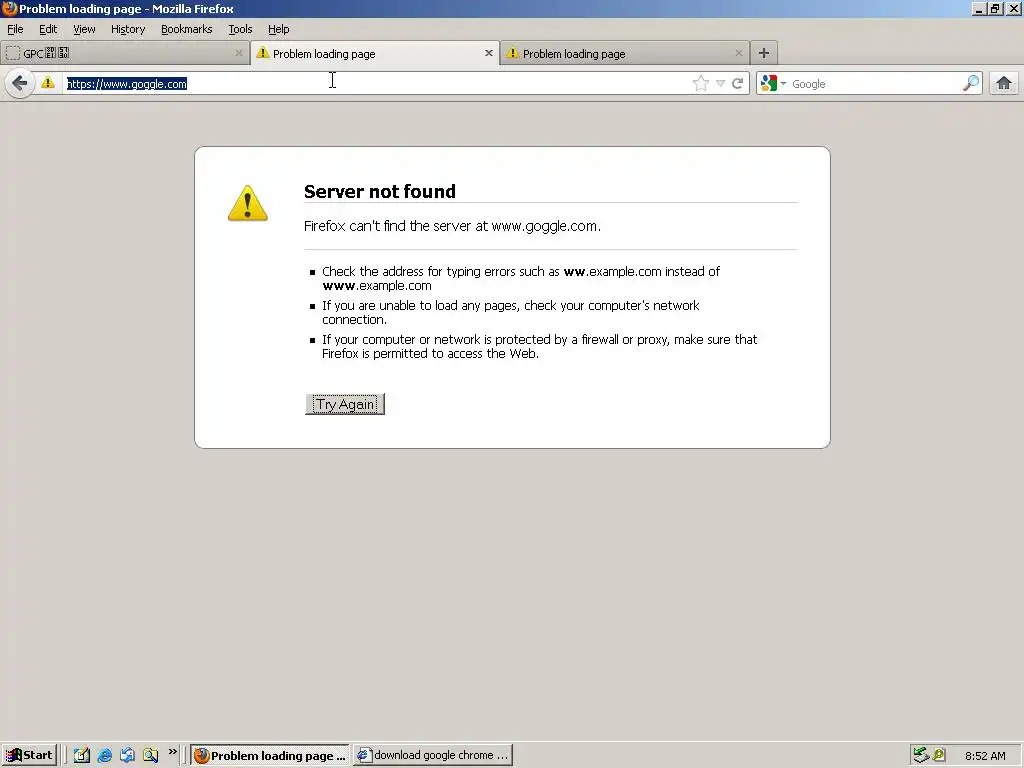Image resolution: width=1024 pixels, height=768 pixels.
Task: Open the Bookmarks menu
Action: point(187,29)
